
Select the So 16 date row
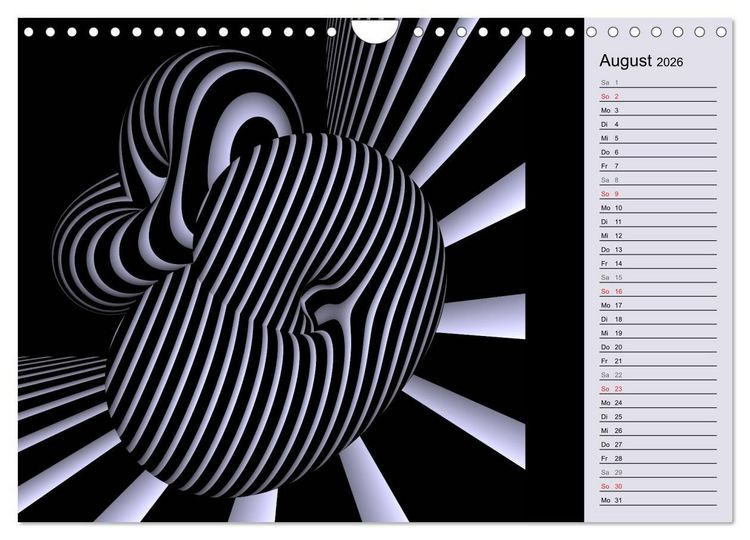coord(658,291)
